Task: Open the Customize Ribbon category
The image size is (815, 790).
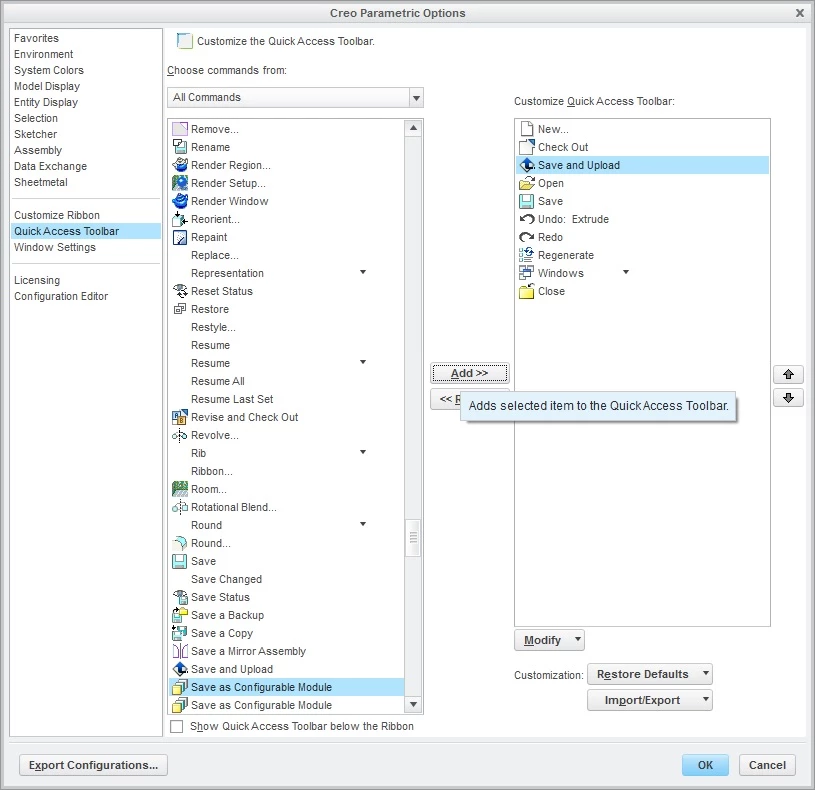Action: 57,215
